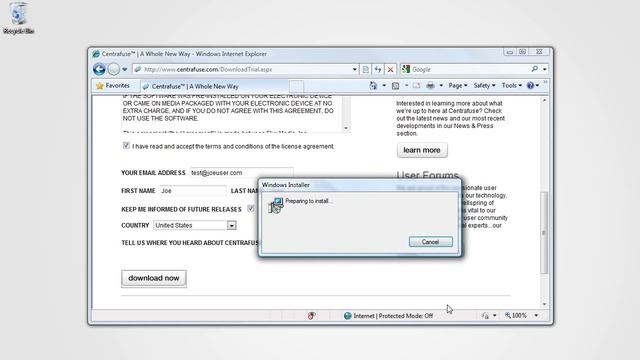Click the Google provider icon in search box
The width and height of the screenshot is (640, 360).
point(406,69)
